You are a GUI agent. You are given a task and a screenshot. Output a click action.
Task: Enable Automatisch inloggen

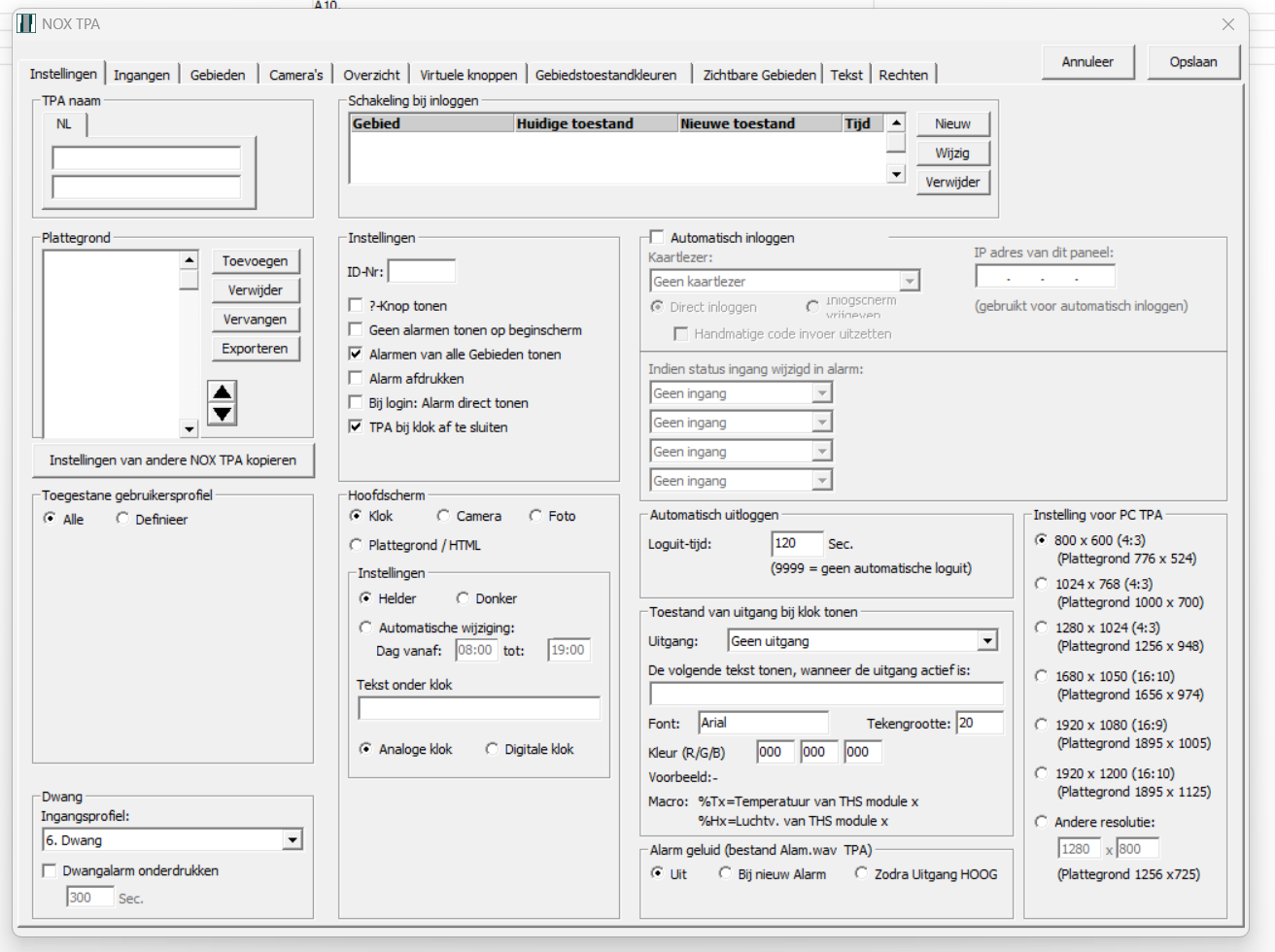(657, 237)
